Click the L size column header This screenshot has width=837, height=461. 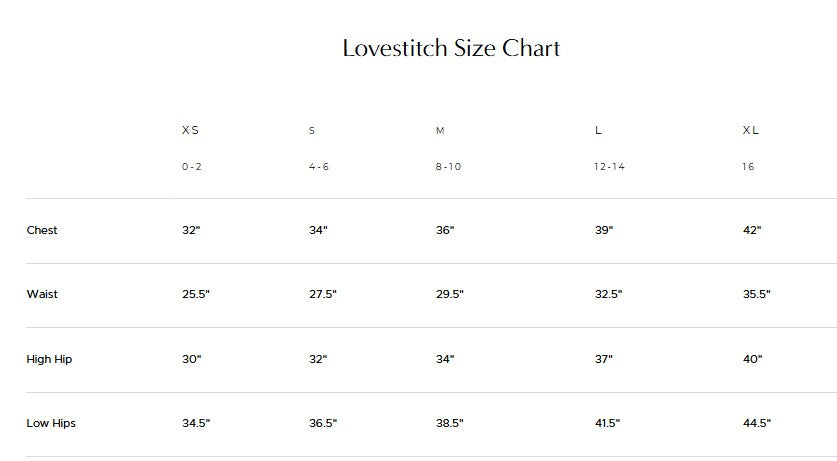pyautogui.click(x=598, y=131)
